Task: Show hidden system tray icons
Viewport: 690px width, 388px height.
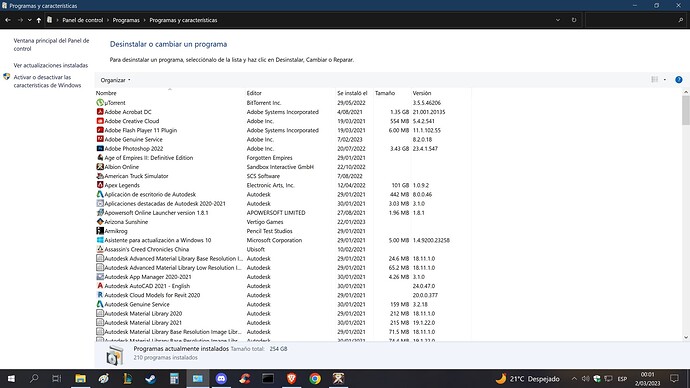Action: point(574,378)
